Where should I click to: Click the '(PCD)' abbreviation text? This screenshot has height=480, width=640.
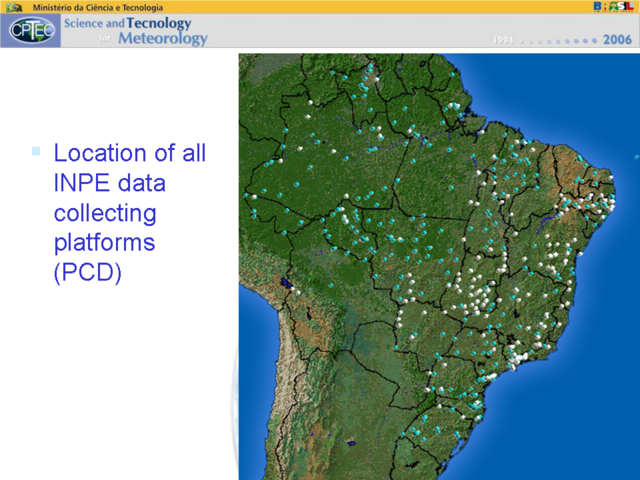tap(87, 272)
